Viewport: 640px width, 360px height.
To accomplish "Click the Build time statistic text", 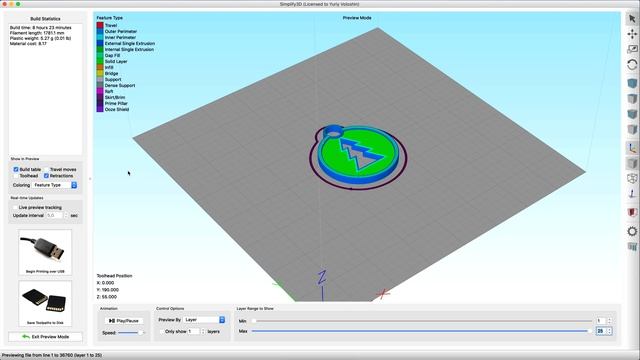I will click(x=40, y=27).
